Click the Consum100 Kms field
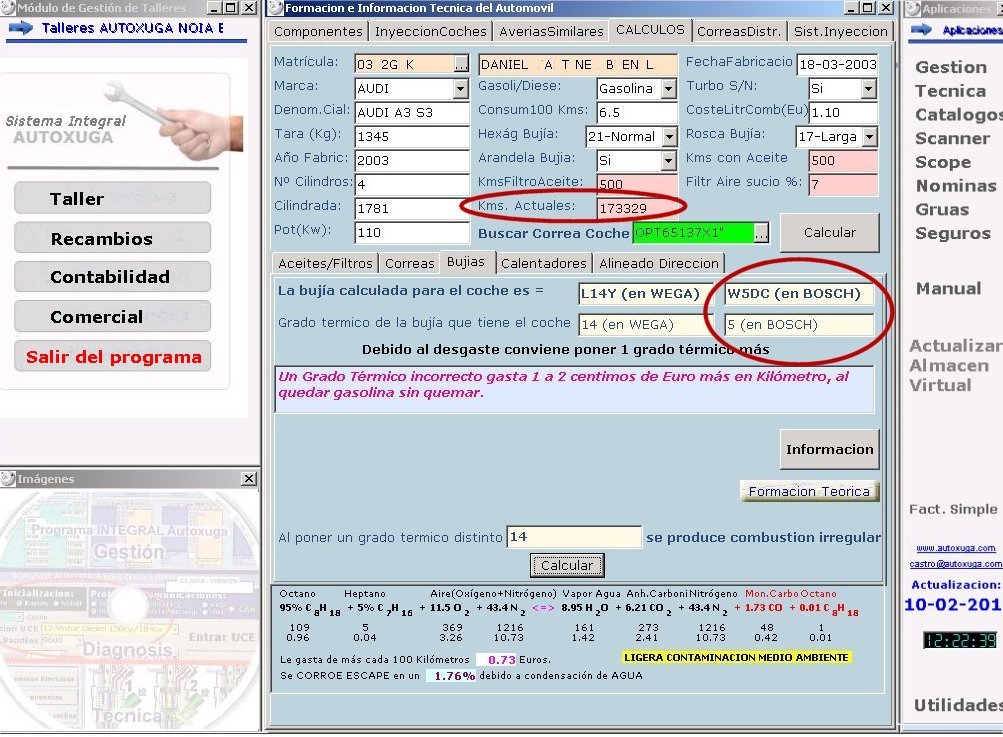 636,113
